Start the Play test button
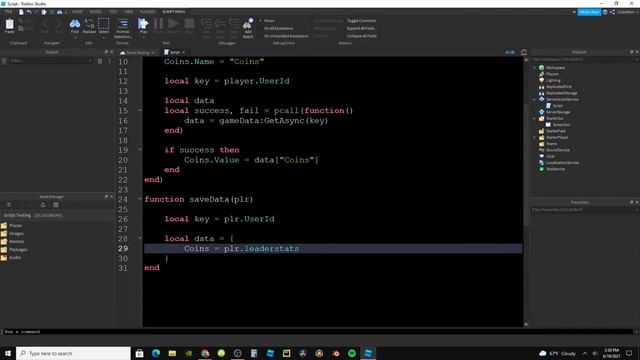The height and width of the screenshot is (360, 640). [x=143, y=26]
